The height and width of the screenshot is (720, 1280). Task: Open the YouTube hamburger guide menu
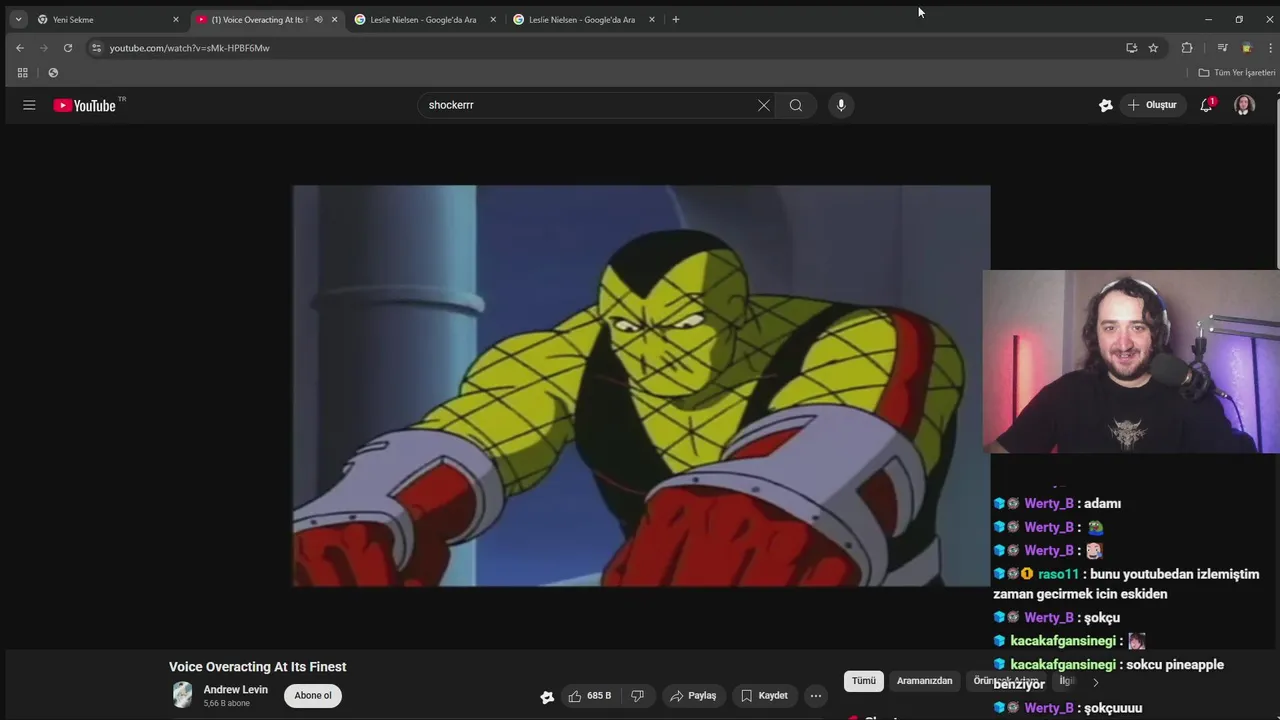(x=29, y=105)
